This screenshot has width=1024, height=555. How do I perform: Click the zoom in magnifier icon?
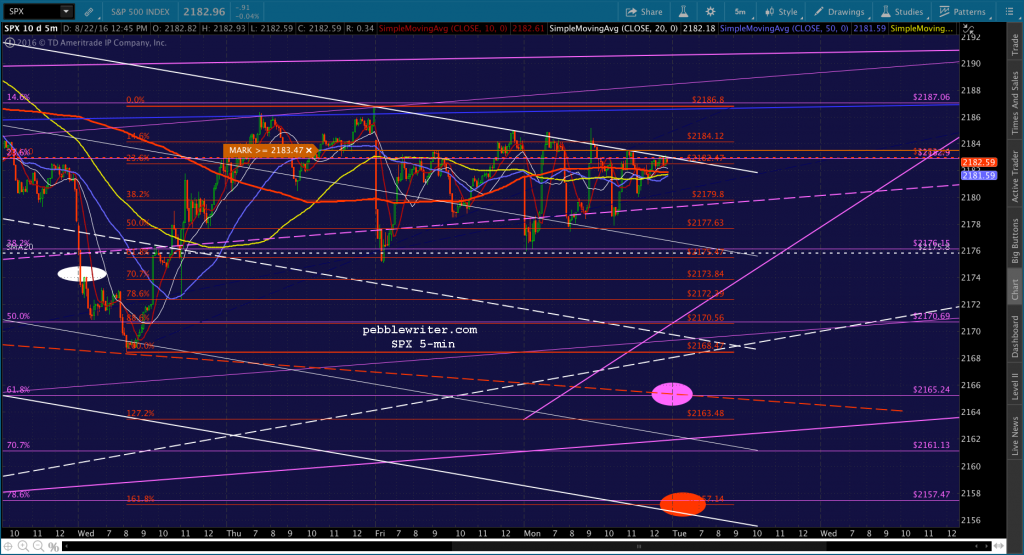23,546
